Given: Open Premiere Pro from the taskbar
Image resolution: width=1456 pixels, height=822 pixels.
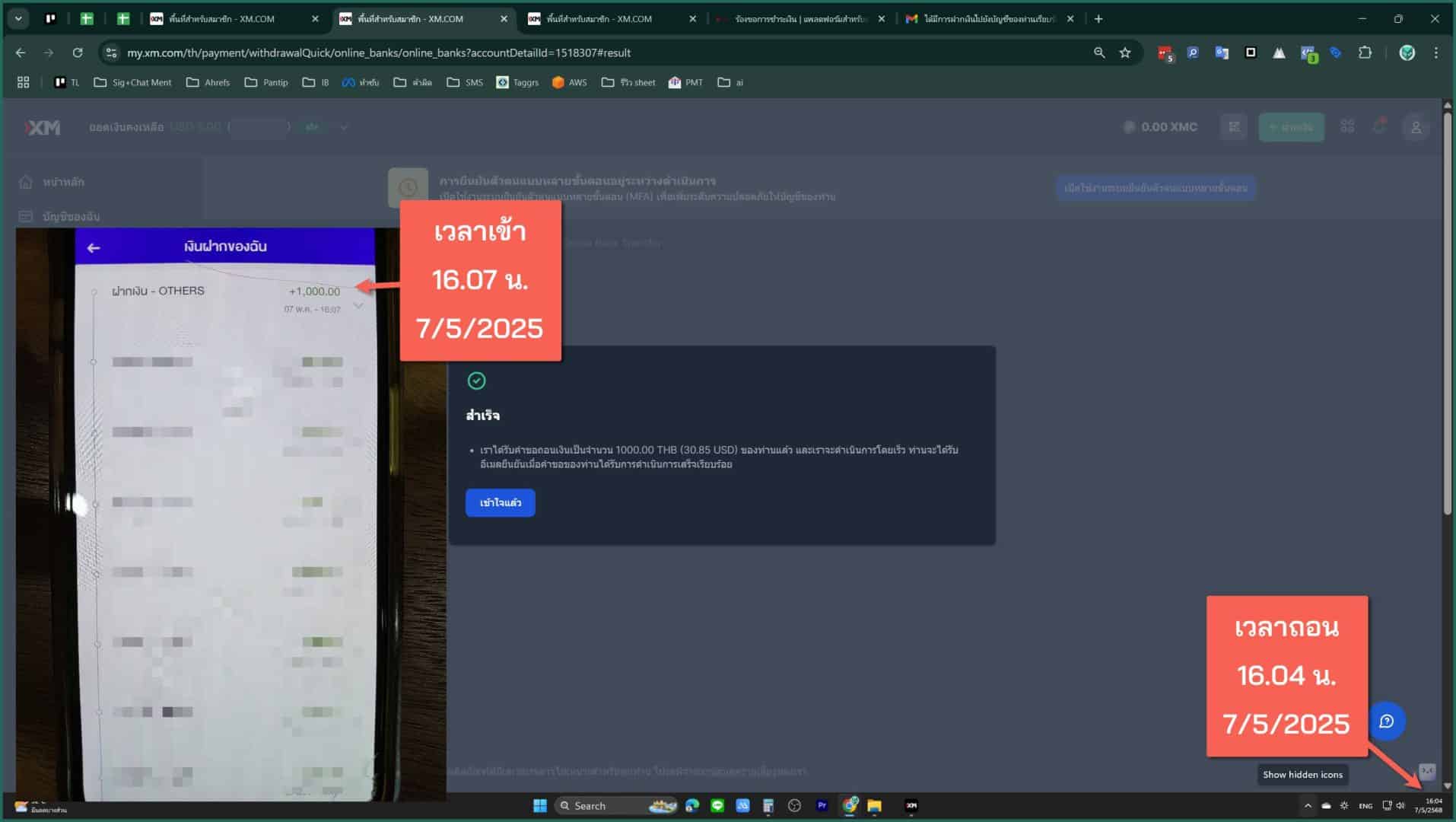Looking at the screenshot, I should coord(822,805).
